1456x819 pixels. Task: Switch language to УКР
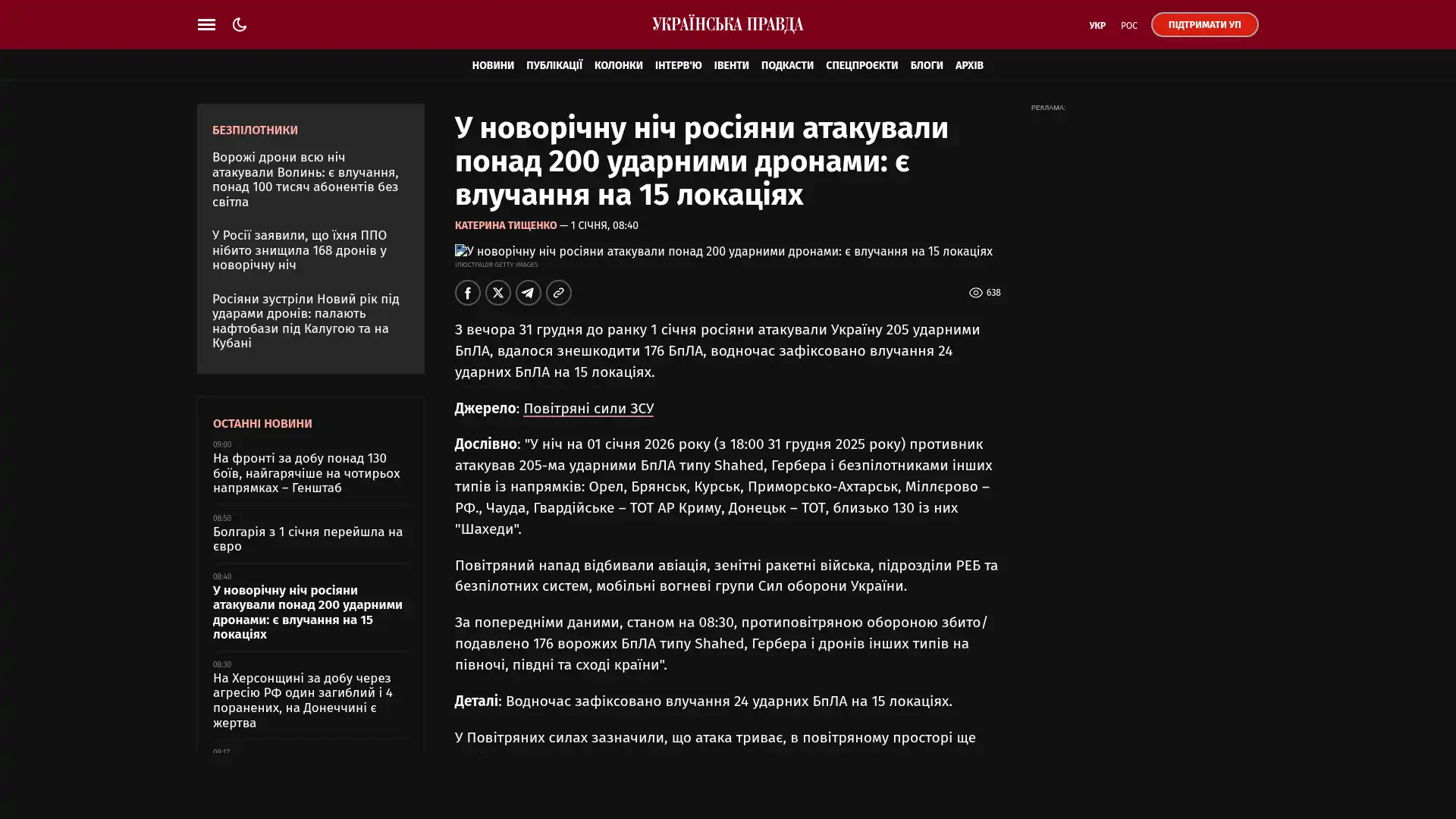coord(1097,26)
